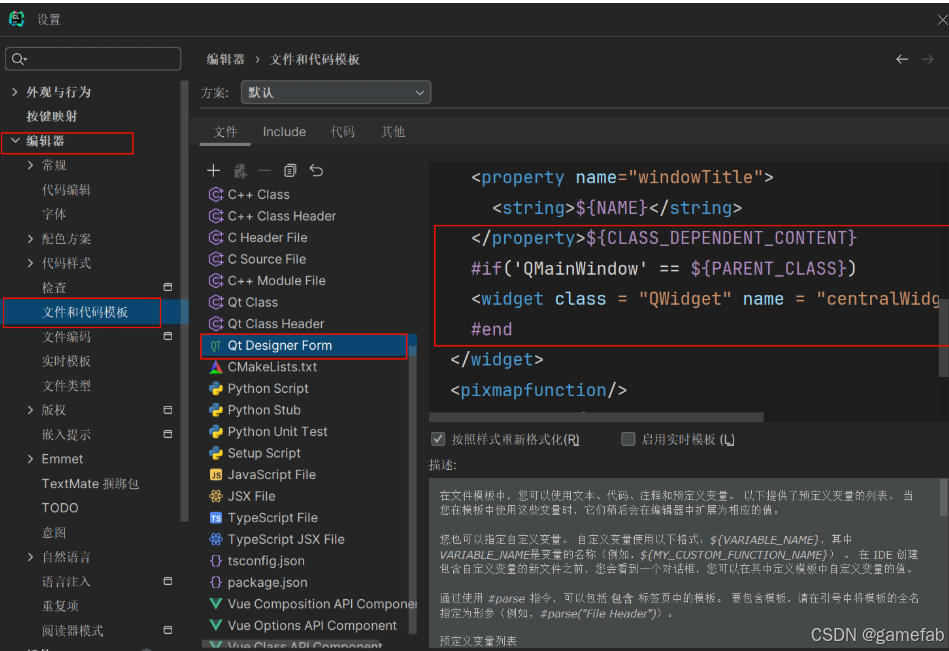This screenshot has height=651, width=949.
Task: Copy the Qt Designer Form template
Action: coord(289,170)
